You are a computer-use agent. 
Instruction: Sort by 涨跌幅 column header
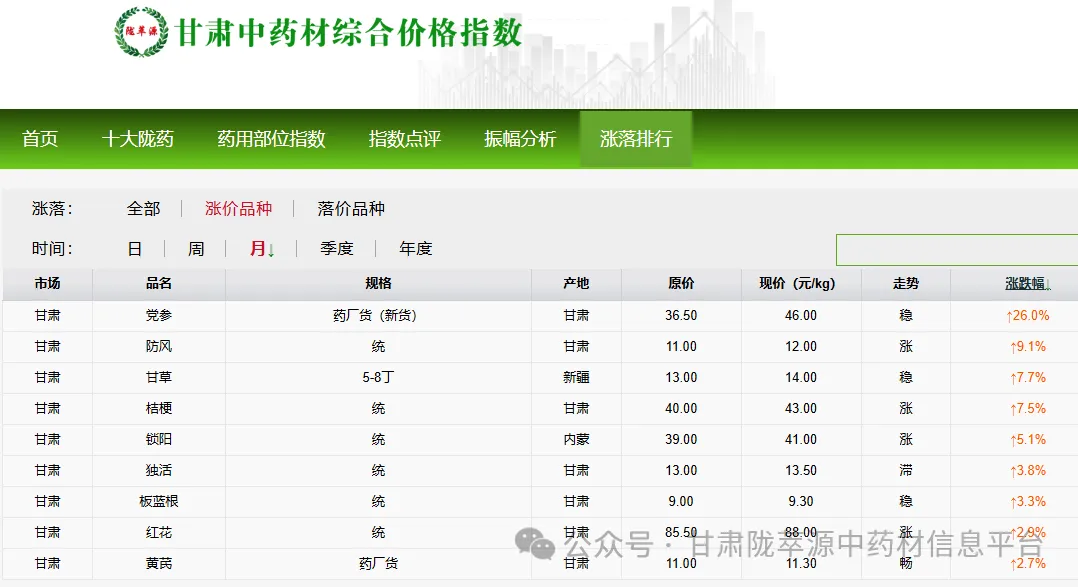point(1028,283)
